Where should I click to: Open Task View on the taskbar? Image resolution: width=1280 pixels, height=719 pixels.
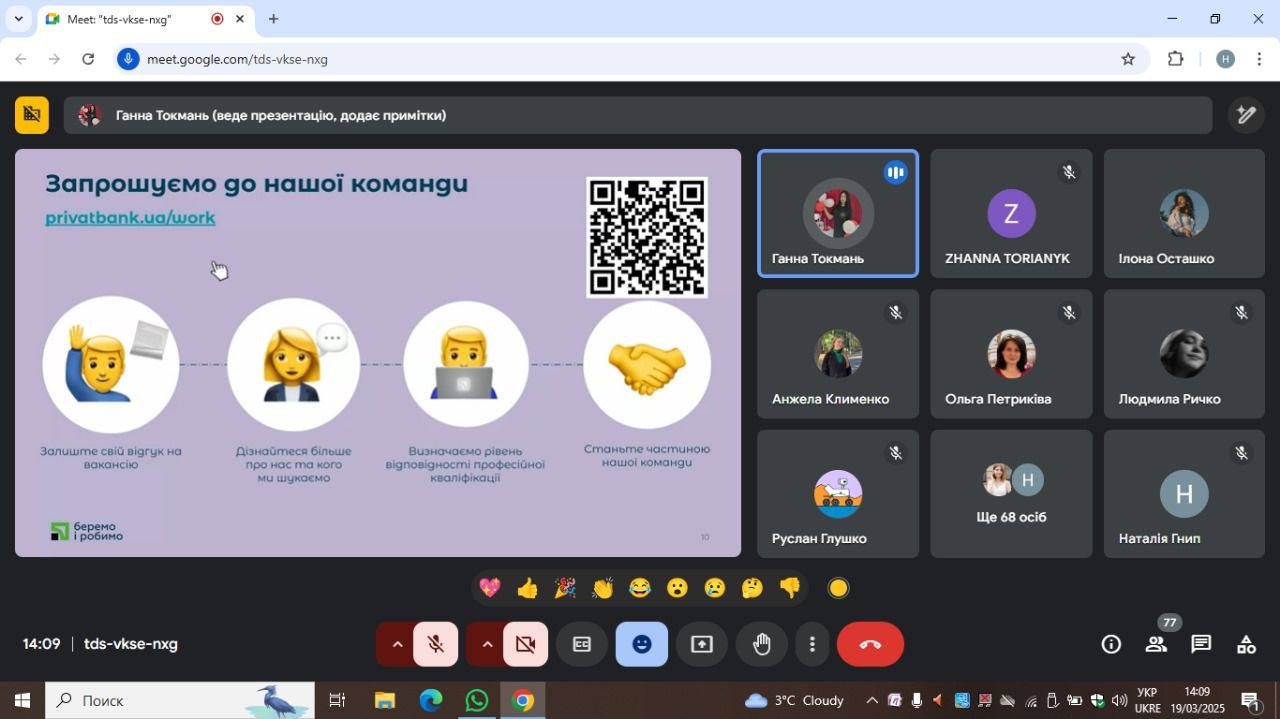[337, 700]
